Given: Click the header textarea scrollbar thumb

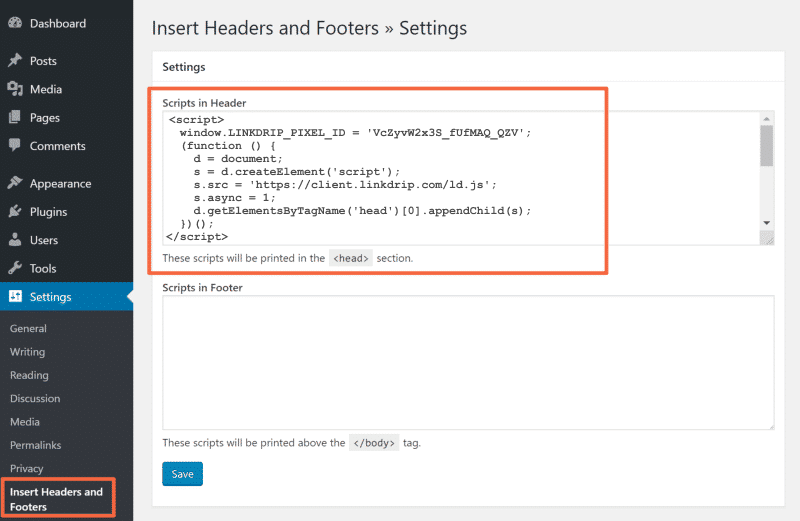Looking at the screenshot, I should coord(766,145).
